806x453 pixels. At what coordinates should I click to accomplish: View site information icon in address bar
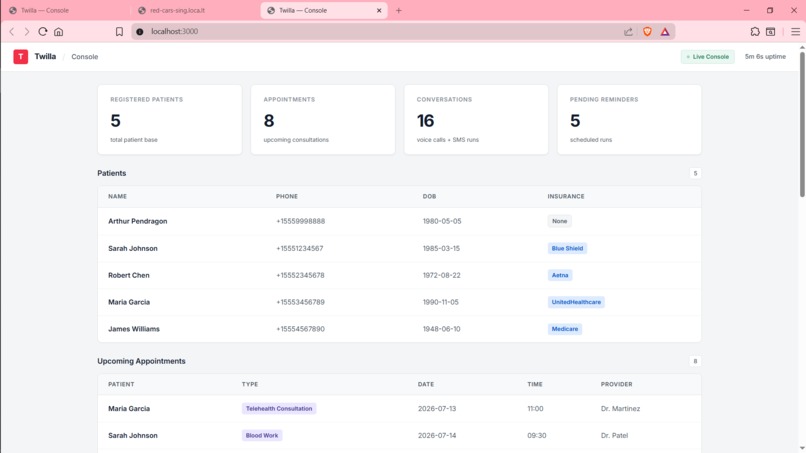pyautogui.click(x=140, y=32)
